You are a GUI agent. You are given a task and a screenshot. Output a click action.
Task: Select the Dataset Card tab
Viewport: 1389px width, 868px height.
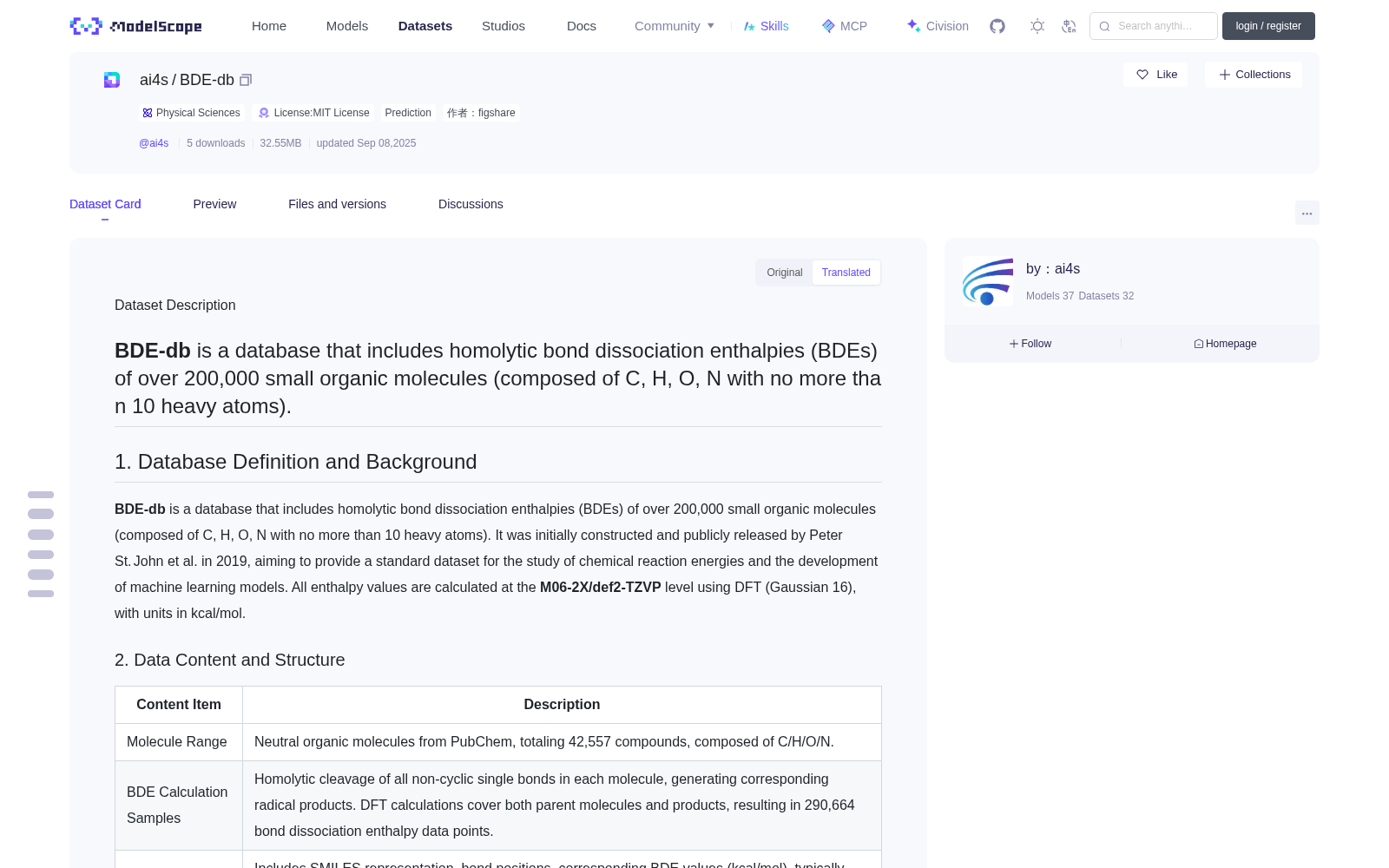[105, 204]
